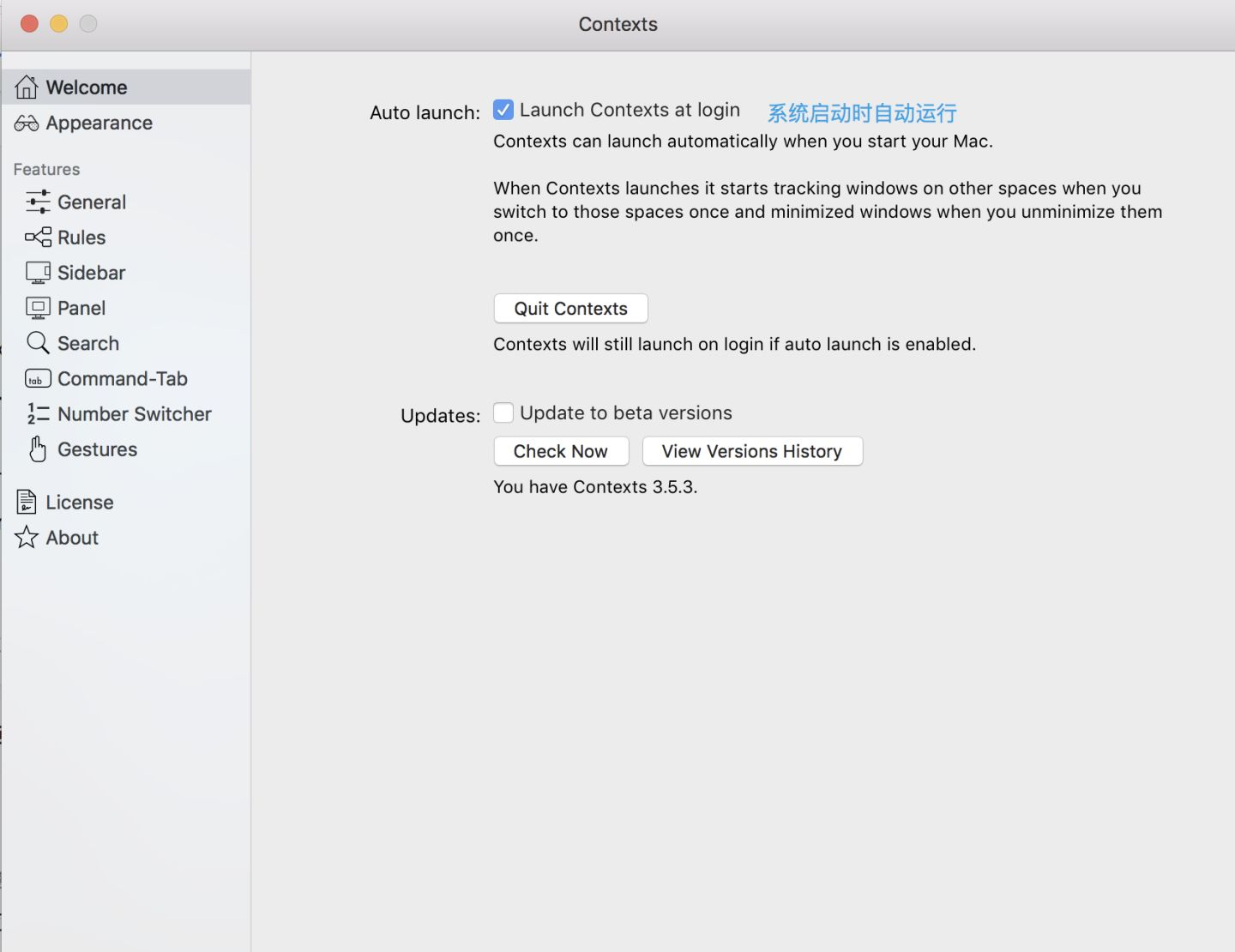Viewport: 1235px width, 952px height.
Task: Click the "You have Contexts 3.5.3." text
Action: 595,487
